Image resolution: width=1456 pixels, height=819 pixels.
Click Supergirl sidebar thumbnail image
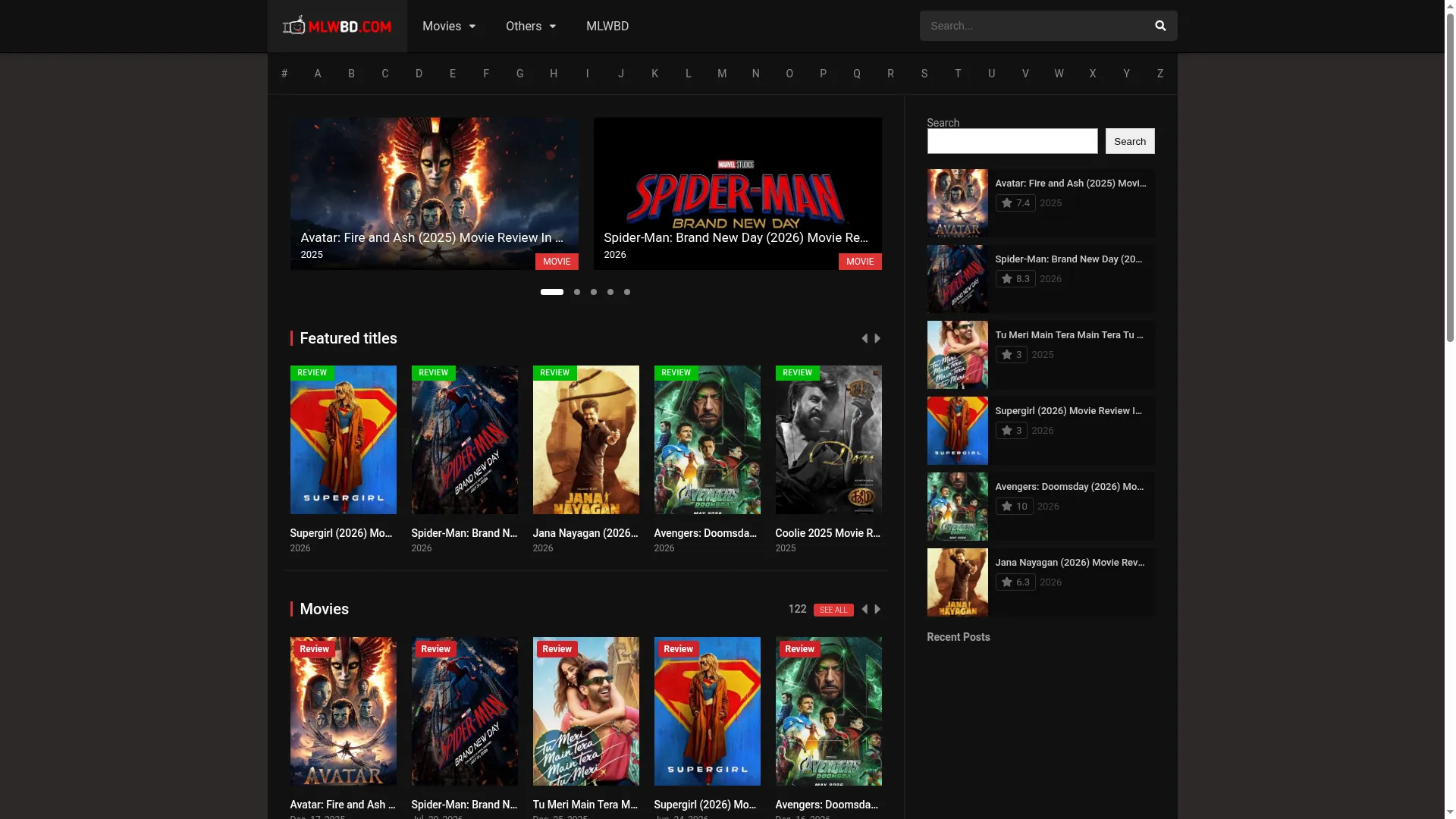click(958, 431)
